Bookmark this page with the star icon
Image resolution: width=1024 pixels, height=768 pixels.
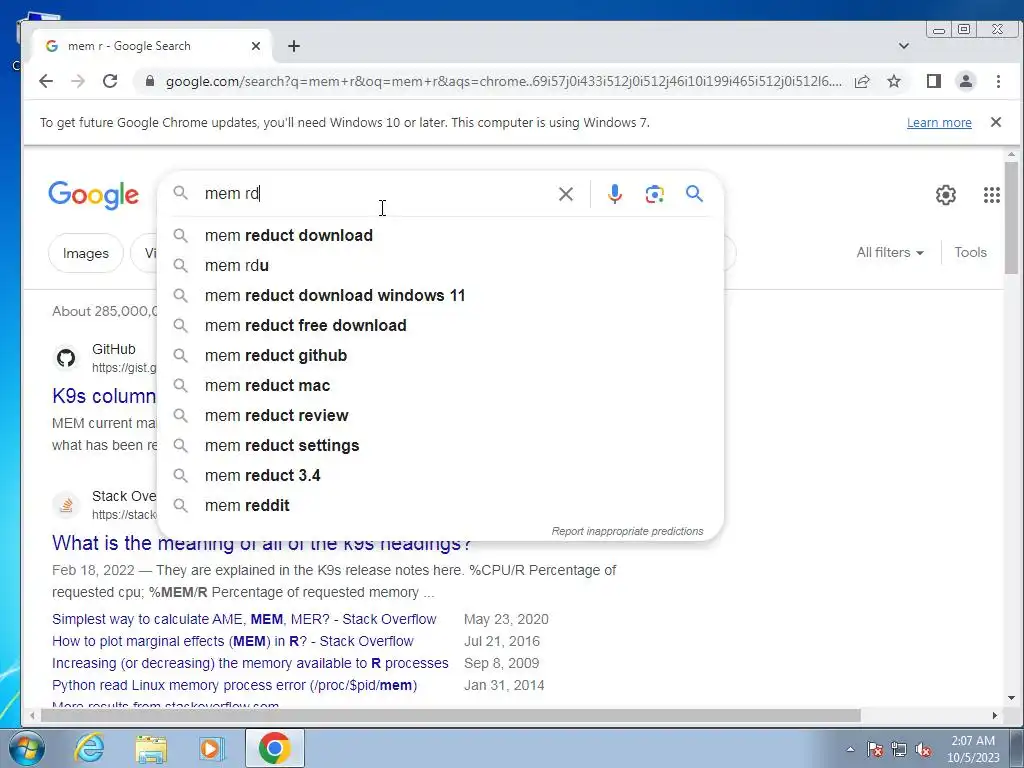coord(894,81)
